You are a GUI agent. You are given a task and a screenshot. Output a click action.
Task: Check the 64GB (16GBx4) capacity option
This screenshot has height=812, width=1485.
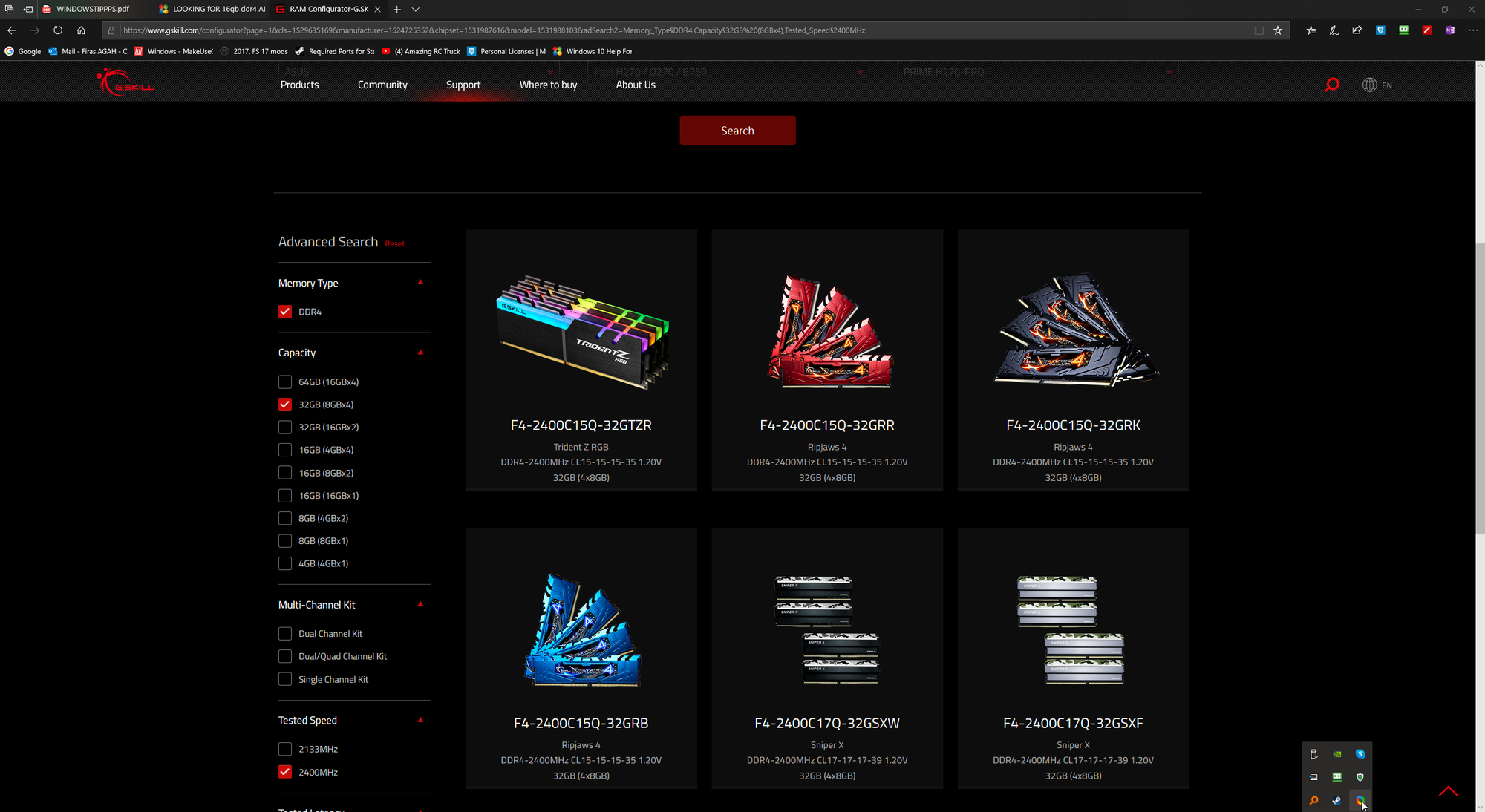tap(285, 382)
